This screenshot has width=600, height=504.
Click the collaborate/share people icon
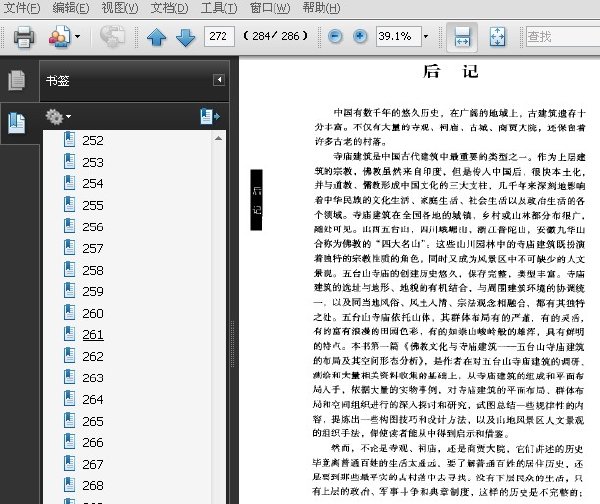[59, 37]
